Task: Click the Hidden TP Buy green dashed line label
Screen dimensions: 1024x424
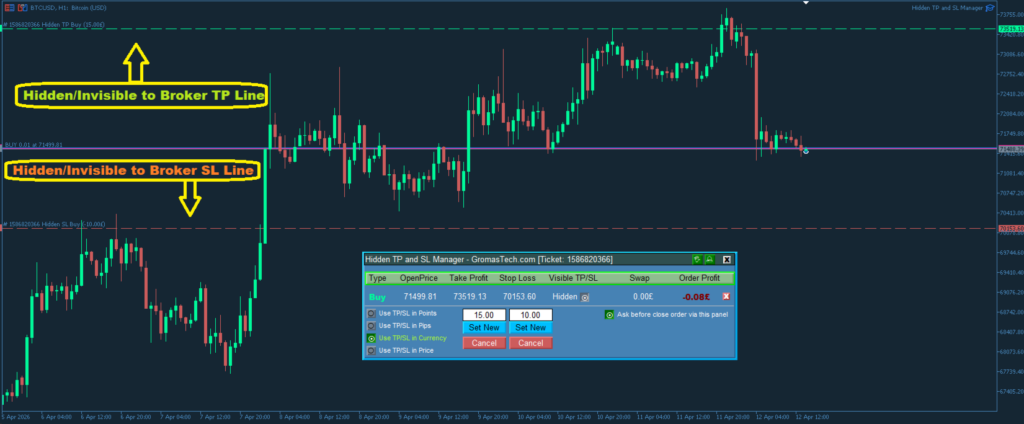Action: (55, 24)
